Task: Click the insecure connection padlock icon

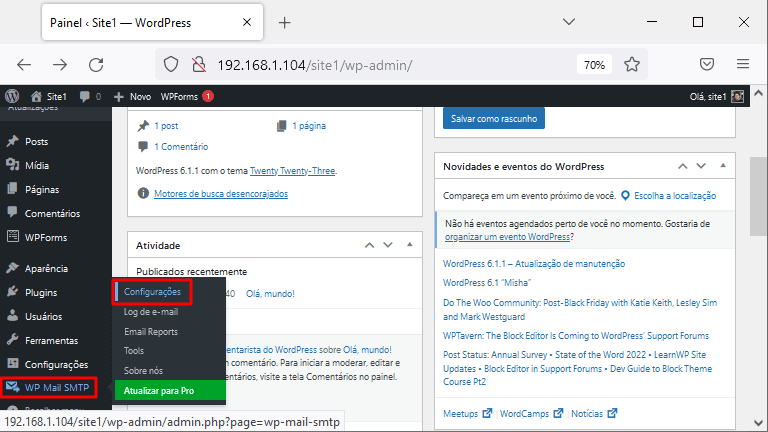Action: [x=199, y=64]
